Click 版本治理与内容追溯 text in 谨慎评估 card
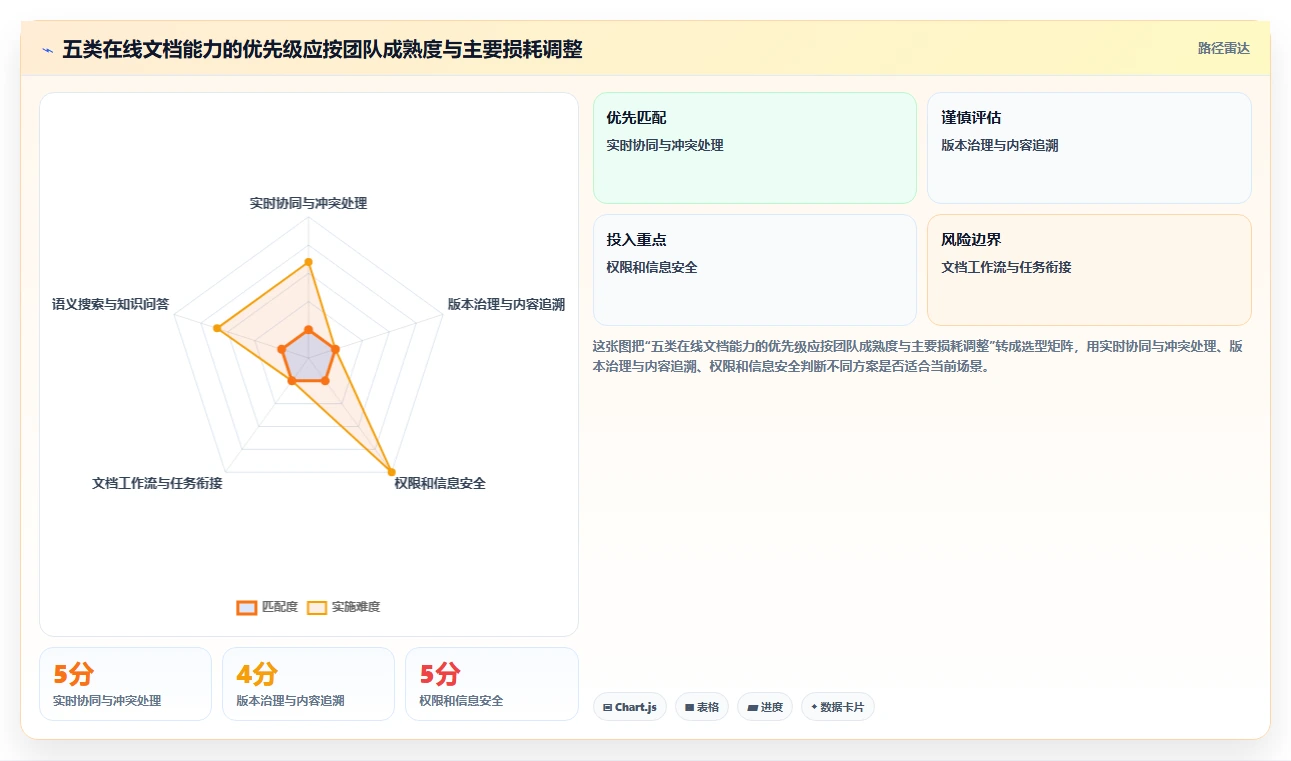 click(1000, 145)
